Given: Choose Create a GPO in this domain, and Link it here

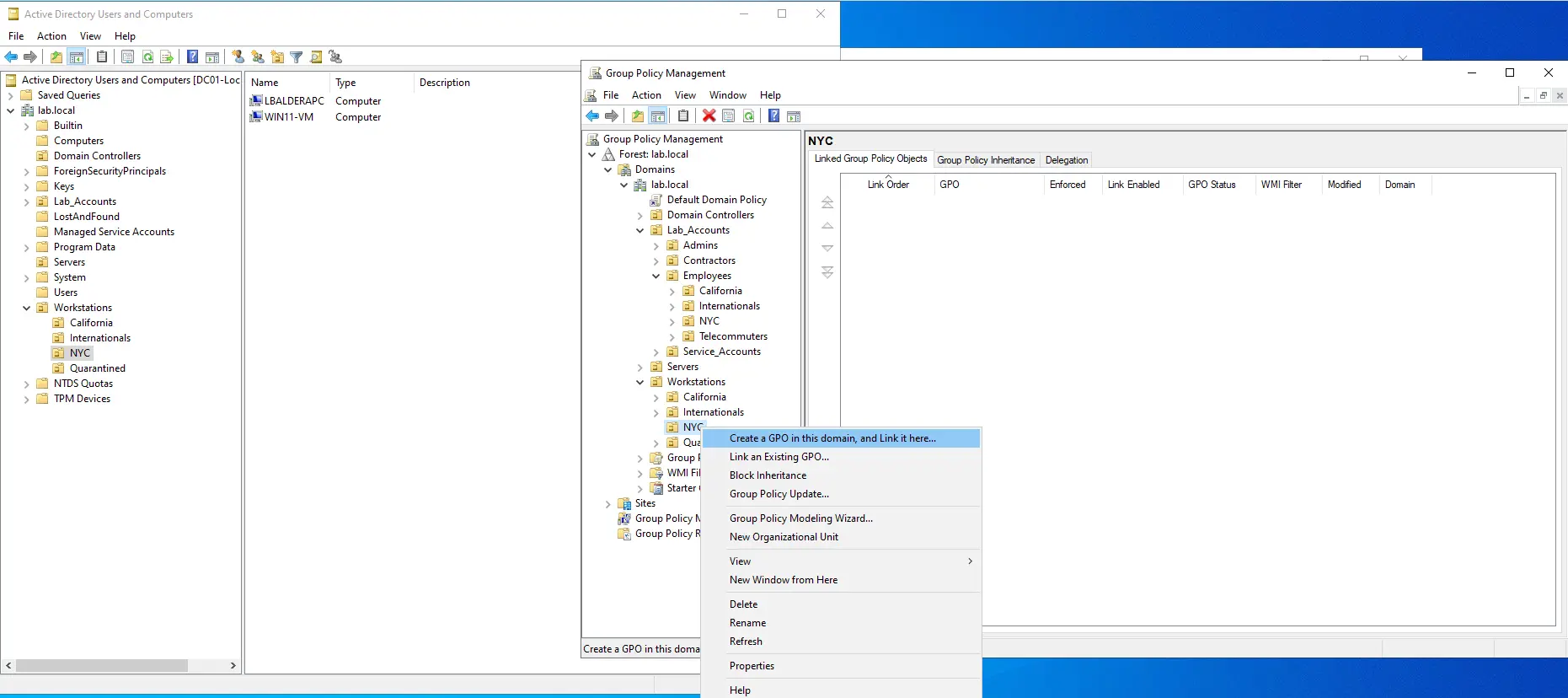Looking at the screenshot, I should click(841, 438).
